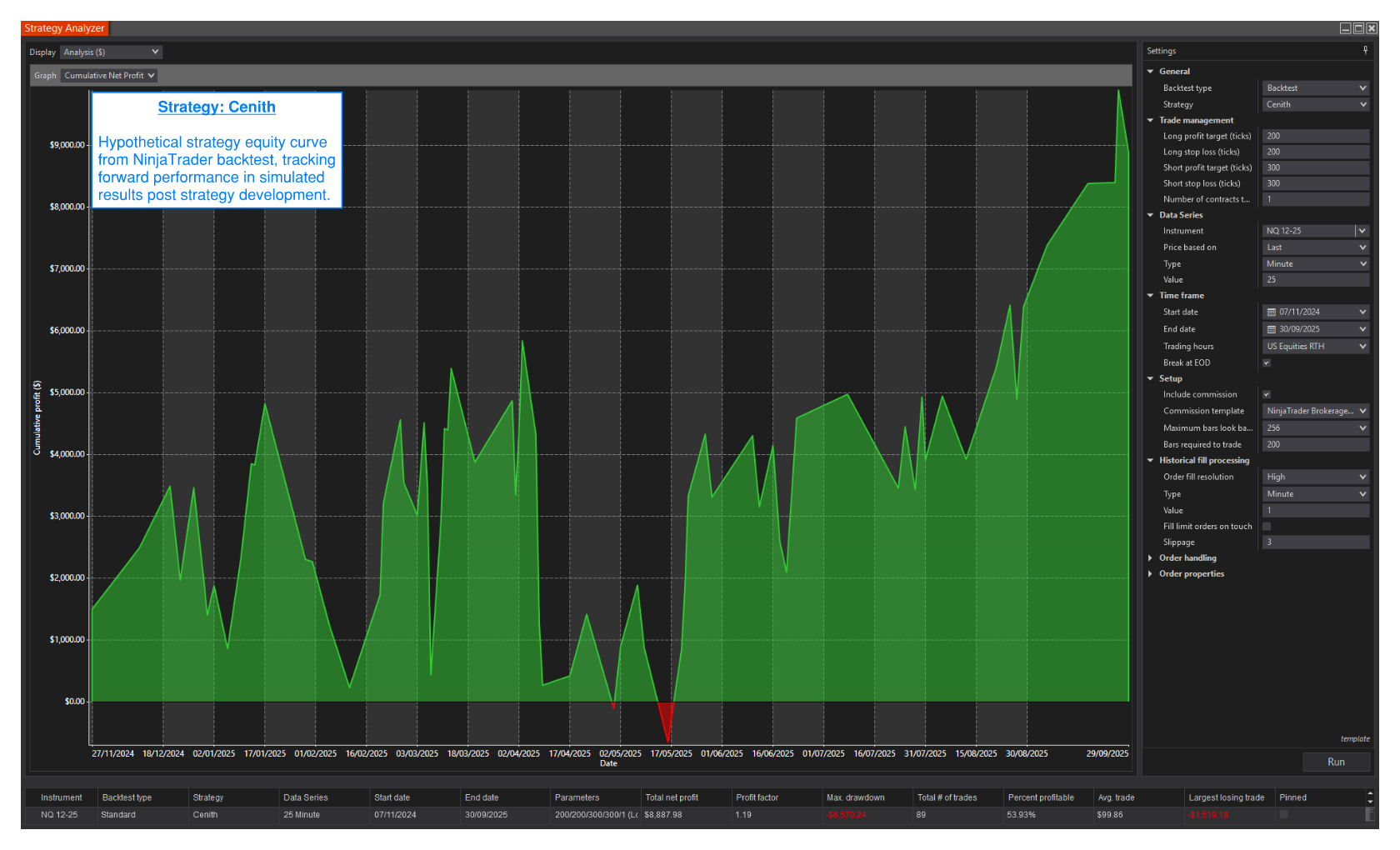Click the results grid vertical scrollbar thumb
Viewport: 1400px width, 850px height.
coord(1371,815)
